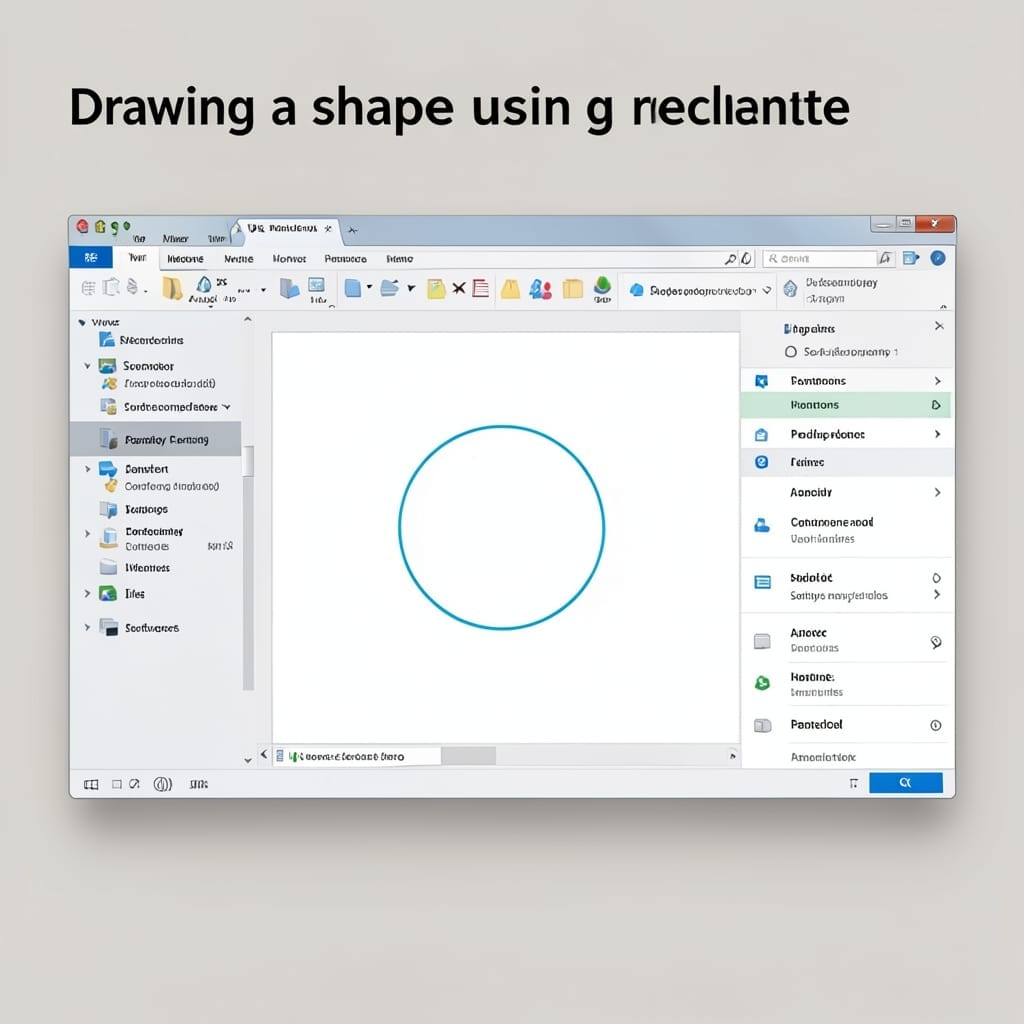Click the hexagon icon beside 'Defeoamtiofey'

pos(790,288)
